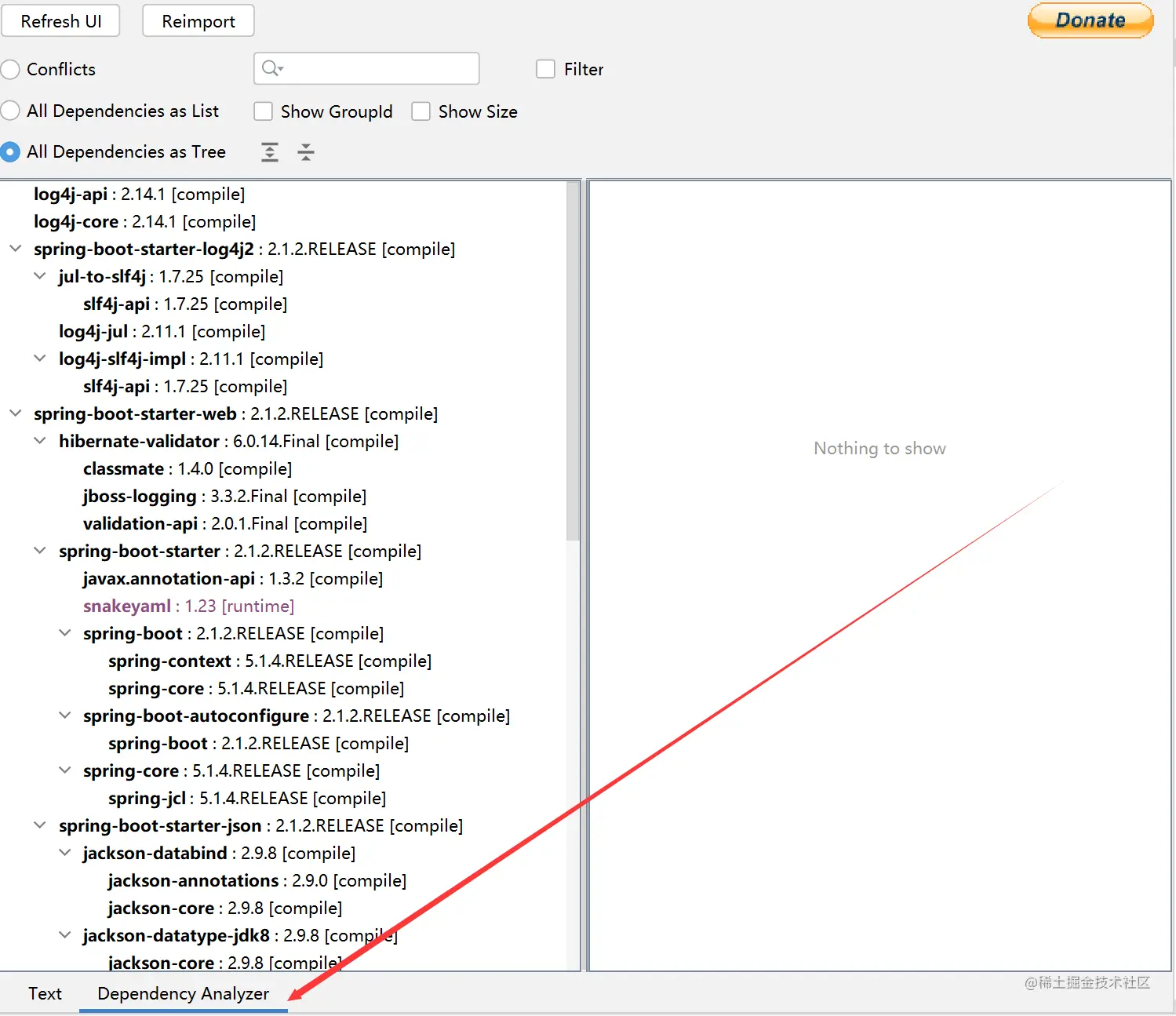Select the spring-context 5.1.4.RELEASE dependency
Image resolution: width=1176 pixels, height=1016 pixels.
(270, 661)
